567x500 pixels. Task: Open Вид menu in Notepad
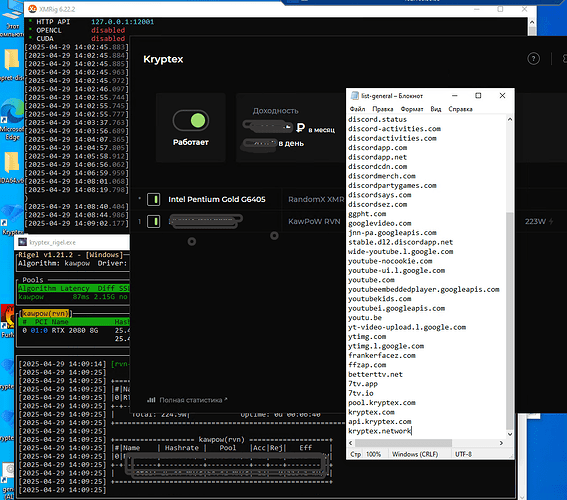(436, 109)
